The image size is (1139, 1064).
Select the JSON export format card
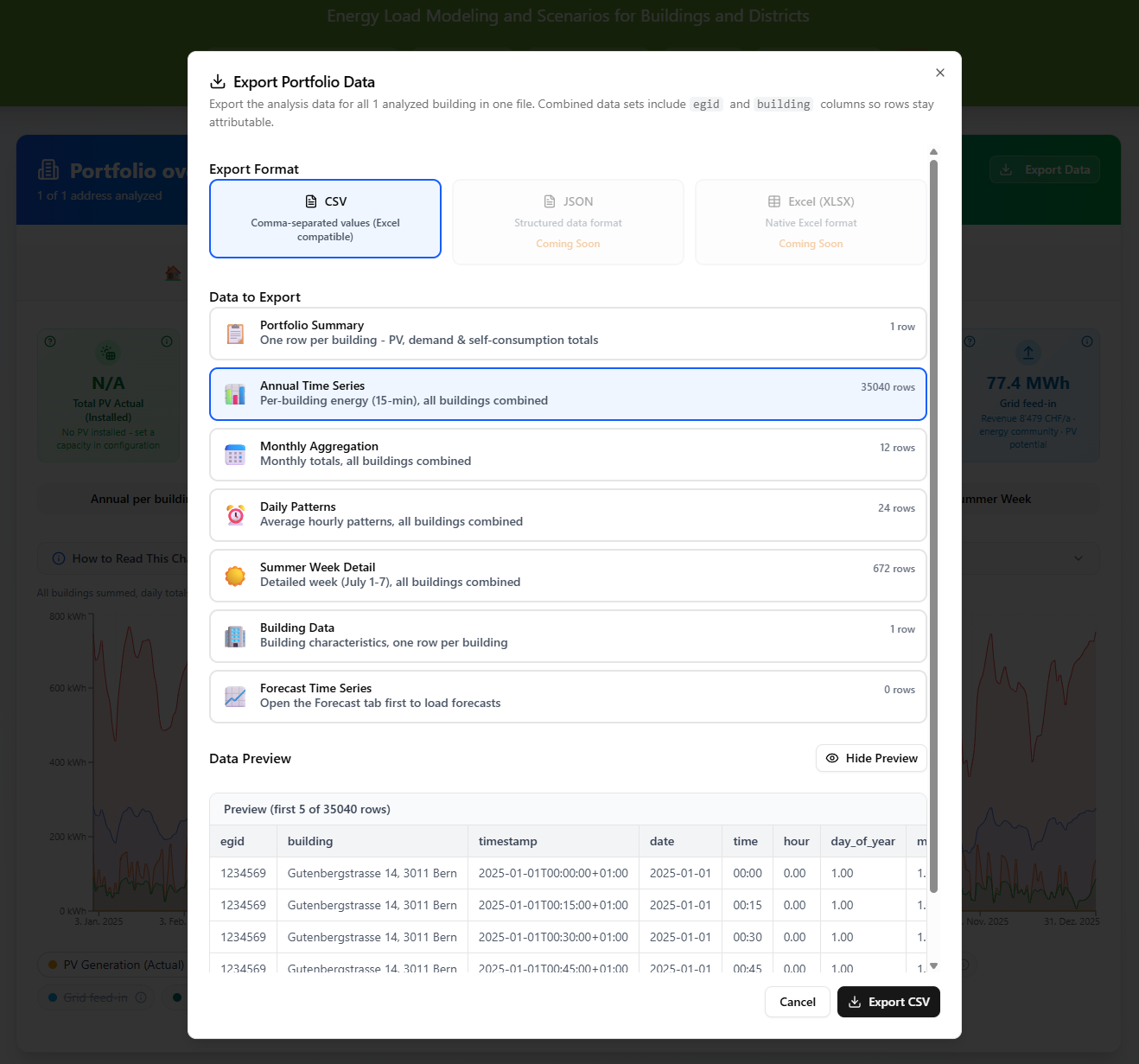tap(568, 222)
